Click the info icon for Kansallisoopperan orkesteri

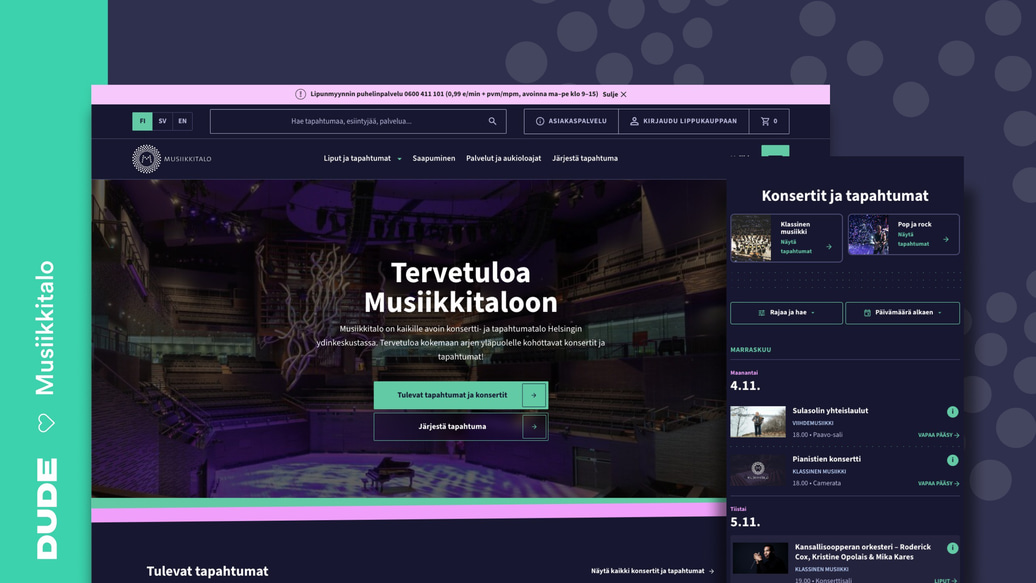click(x=952, y=548)
